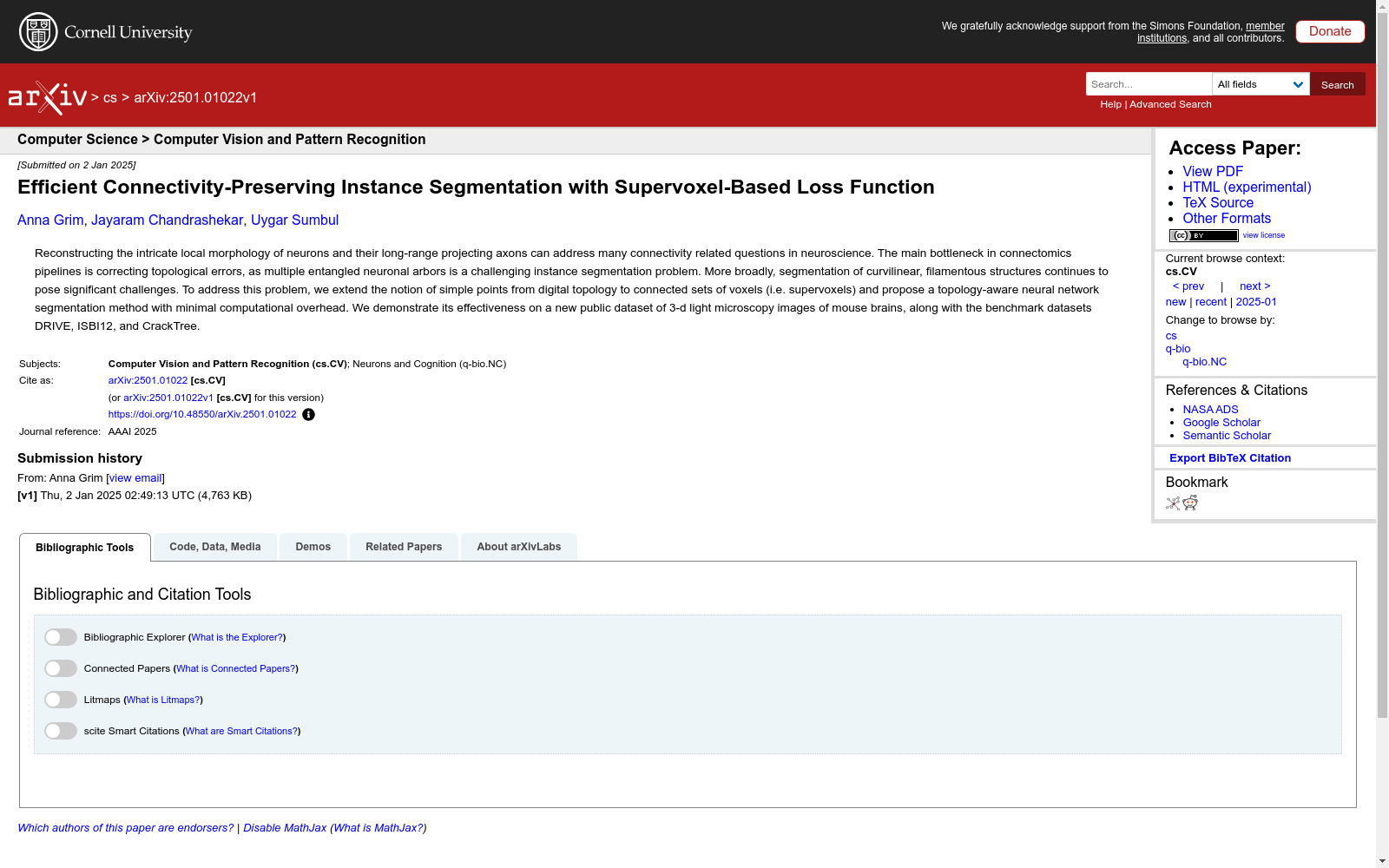Browse by q-bio category
Image resolution: width=1389 pixels, height=868 pixels.
point(1178,349)
